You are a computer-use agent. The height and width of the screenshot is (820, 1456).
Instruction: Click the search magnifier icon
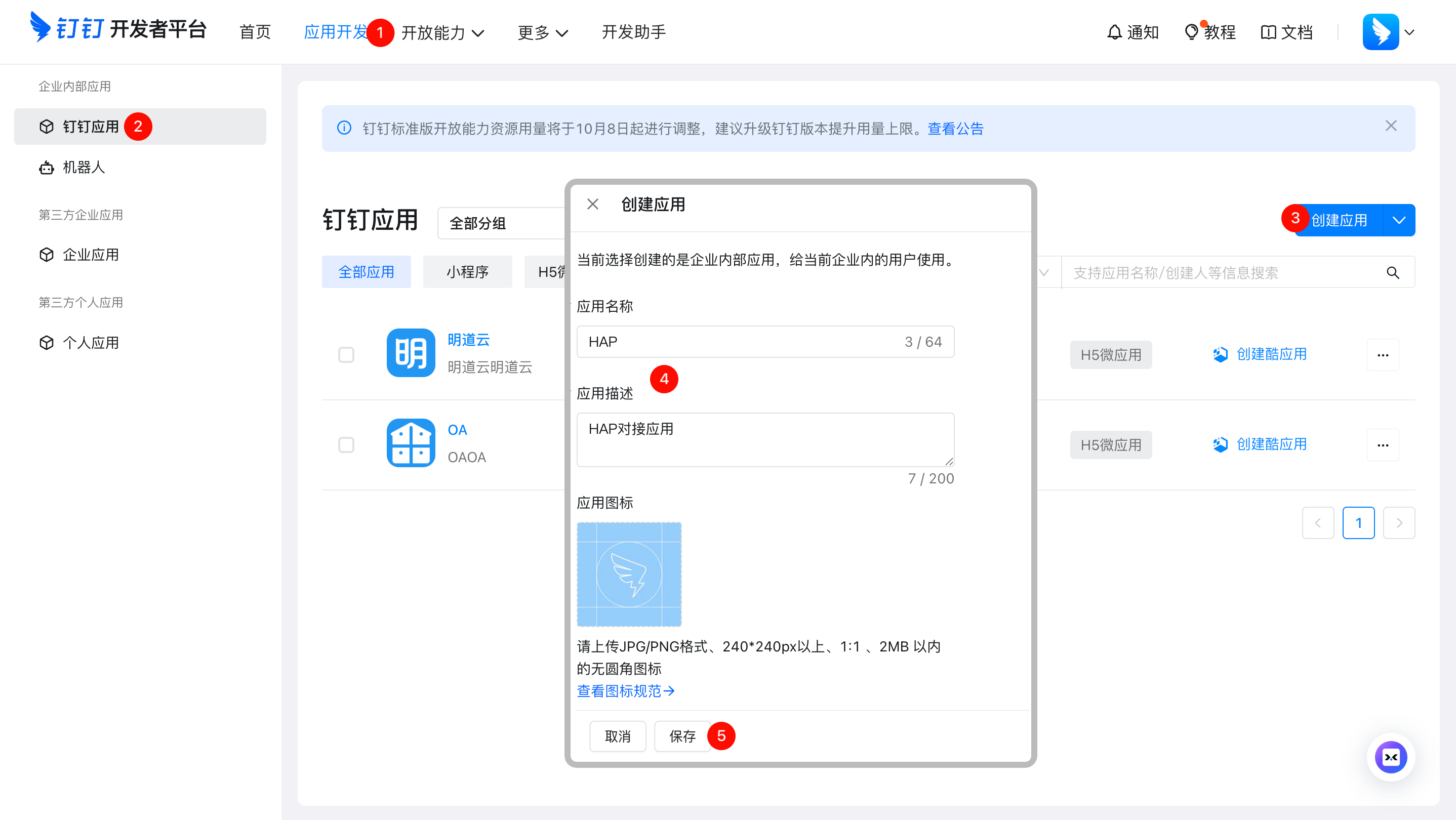pyautogui.click(x=1392, y=273)
